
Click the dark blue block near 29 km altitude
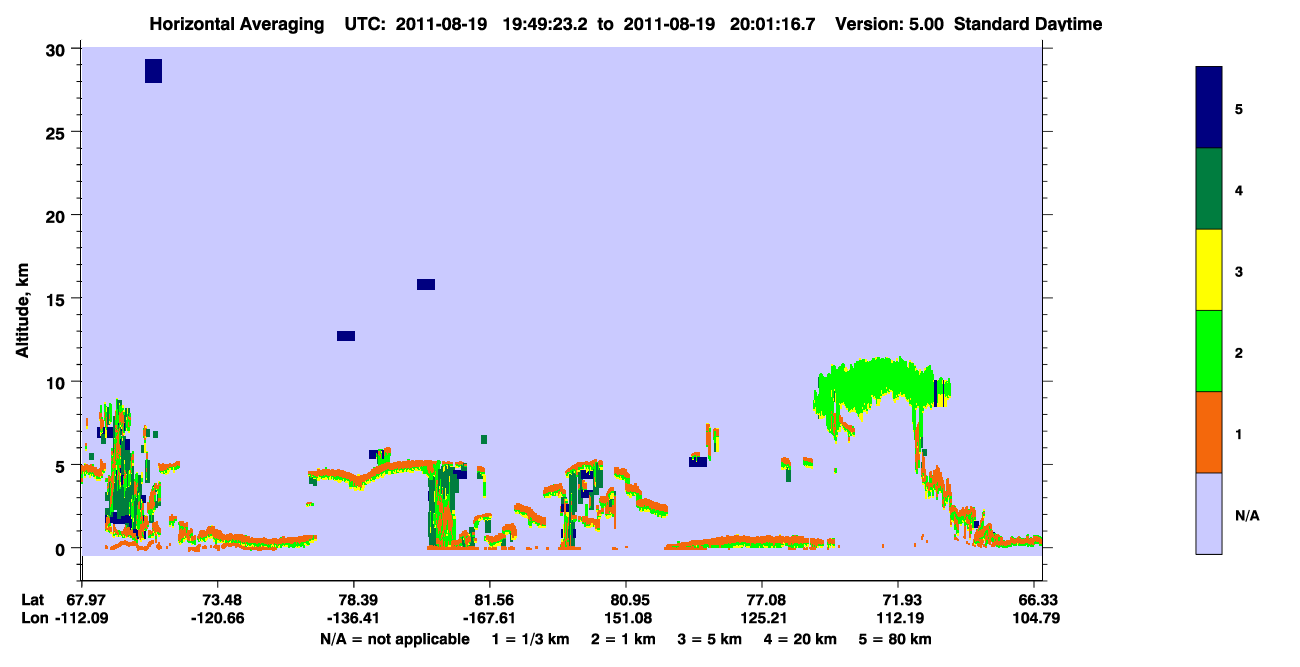tap(153, 70)
